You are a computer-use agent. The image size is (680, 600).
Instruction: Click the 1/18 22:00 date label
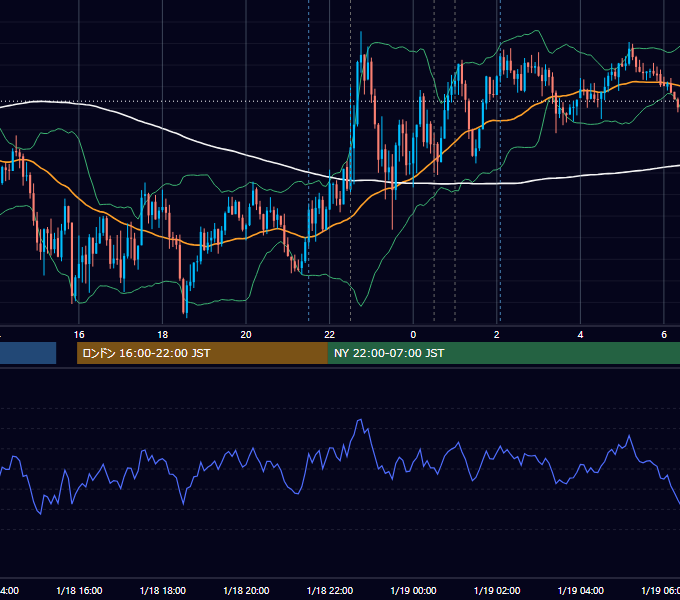(330, 590)
